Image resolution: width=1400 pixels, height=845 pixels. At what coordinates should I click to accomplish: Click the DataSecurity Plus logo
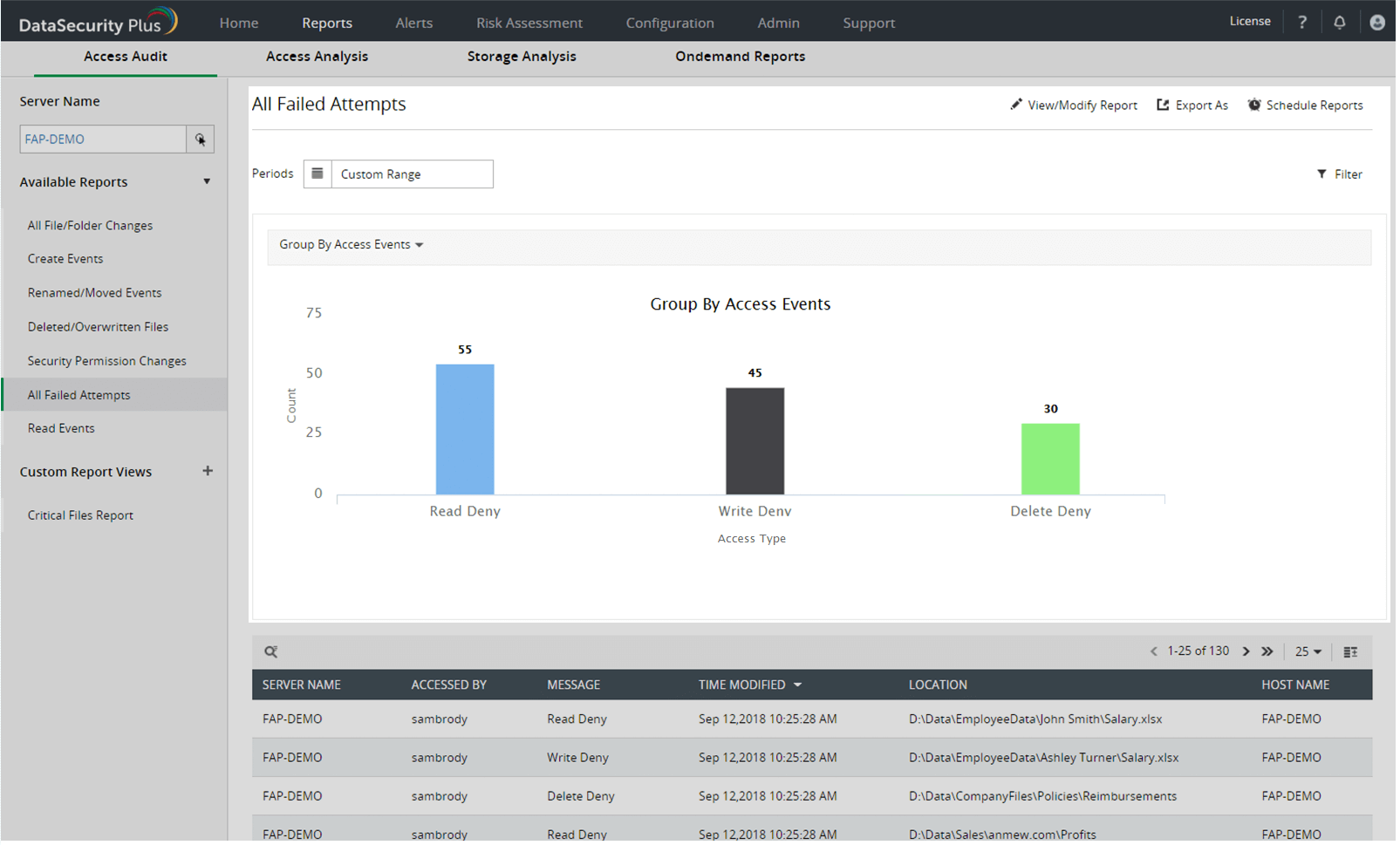tap(99, 22)
